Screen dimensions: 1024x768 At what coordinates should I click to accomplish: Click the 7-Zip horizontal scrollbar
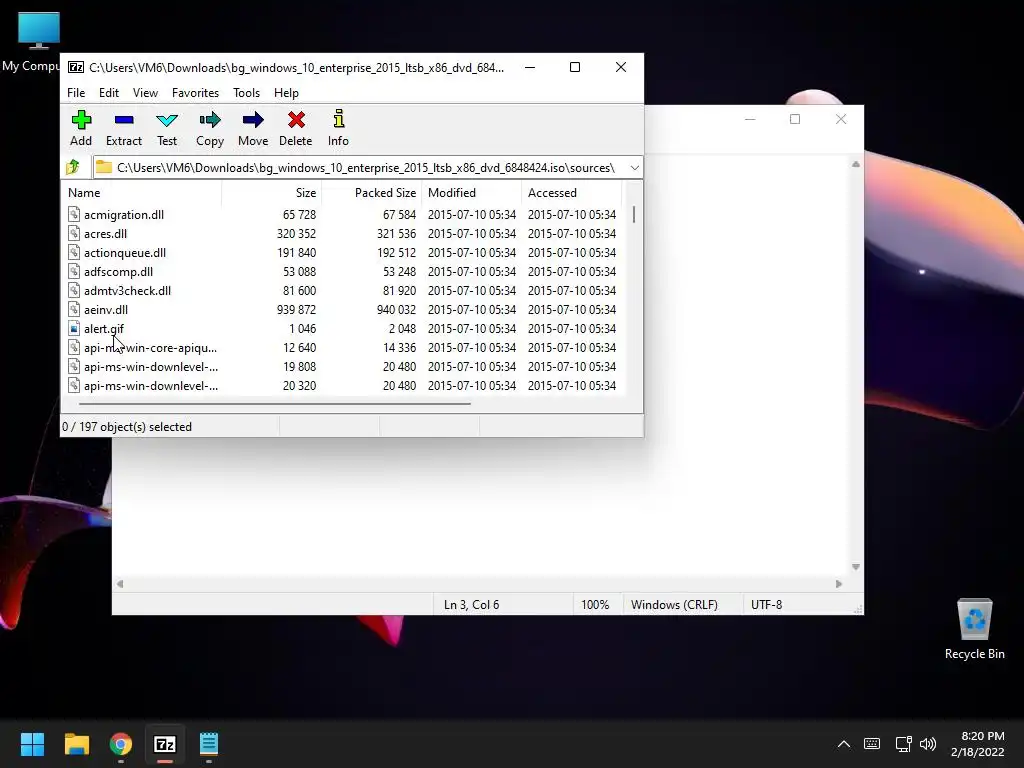coord(274,404)
